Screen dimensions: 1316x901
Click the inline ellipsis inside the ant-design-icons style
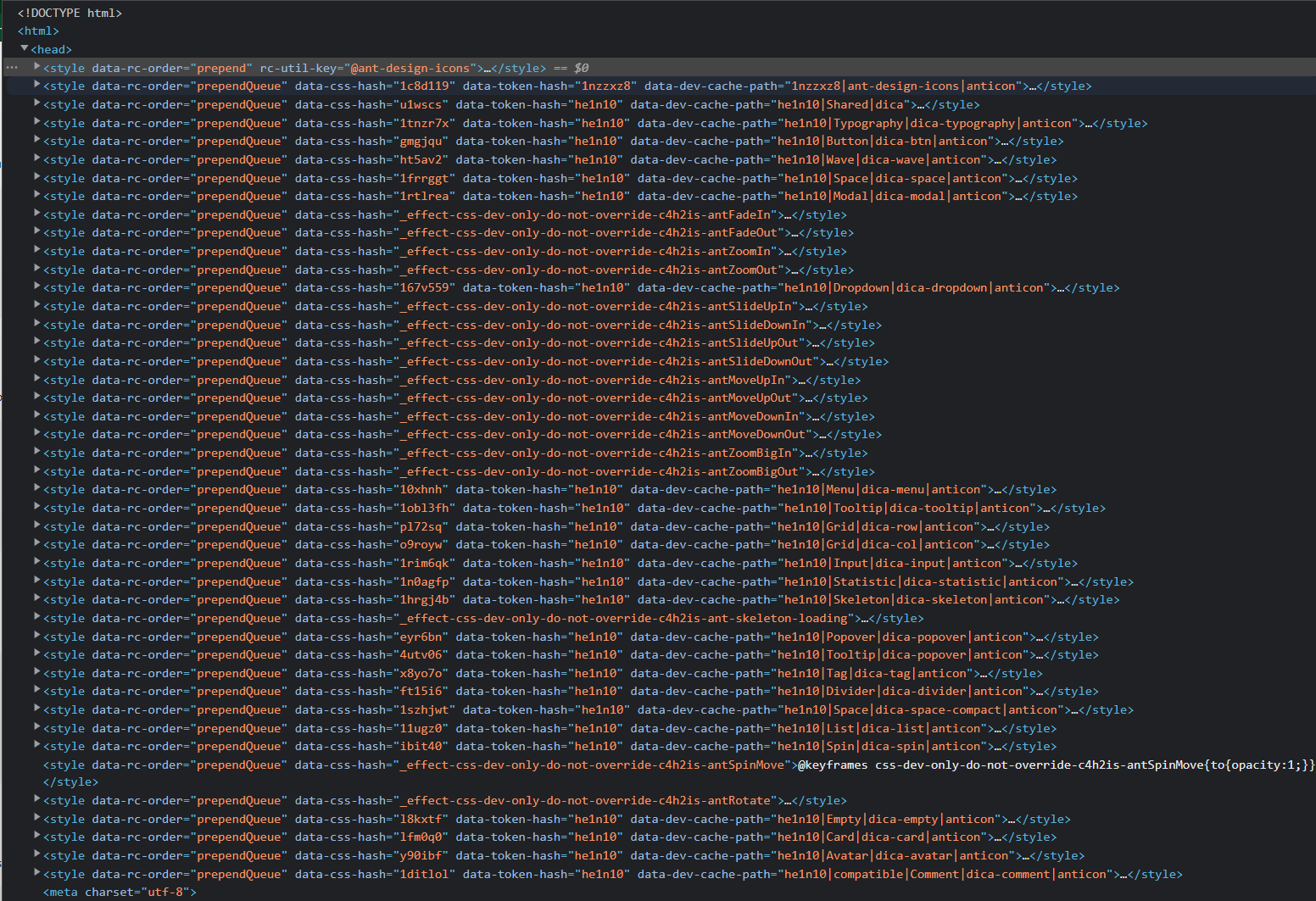tap(488, 67)
